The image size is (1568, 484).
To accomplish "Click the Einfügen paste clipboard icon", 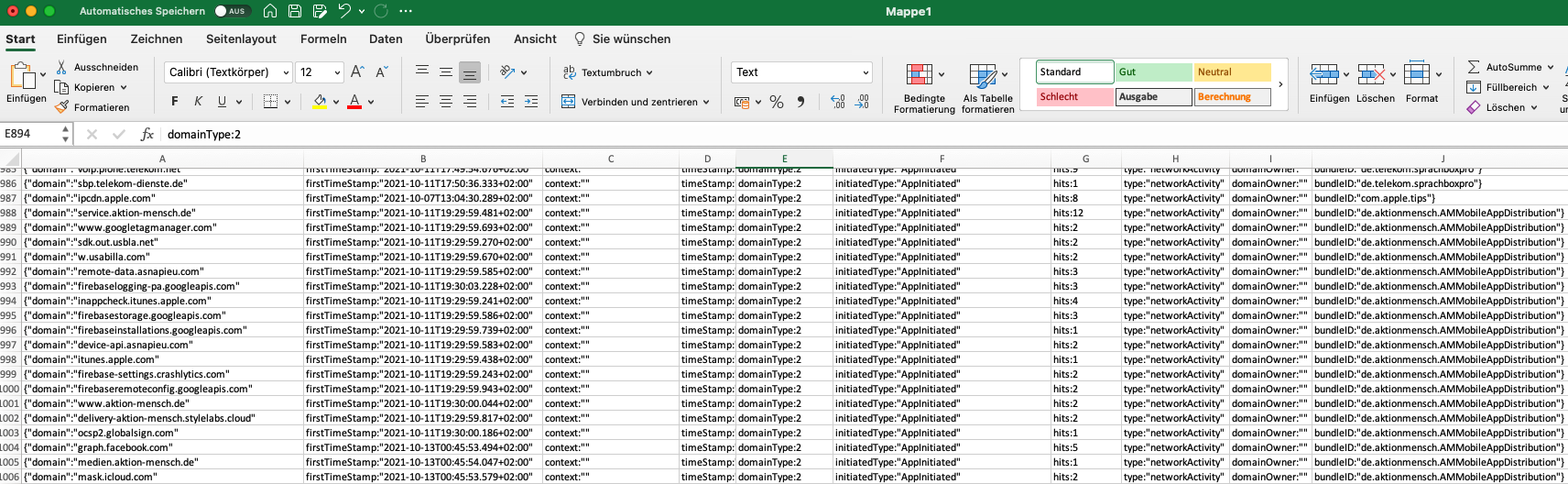I will pos(21,76).
